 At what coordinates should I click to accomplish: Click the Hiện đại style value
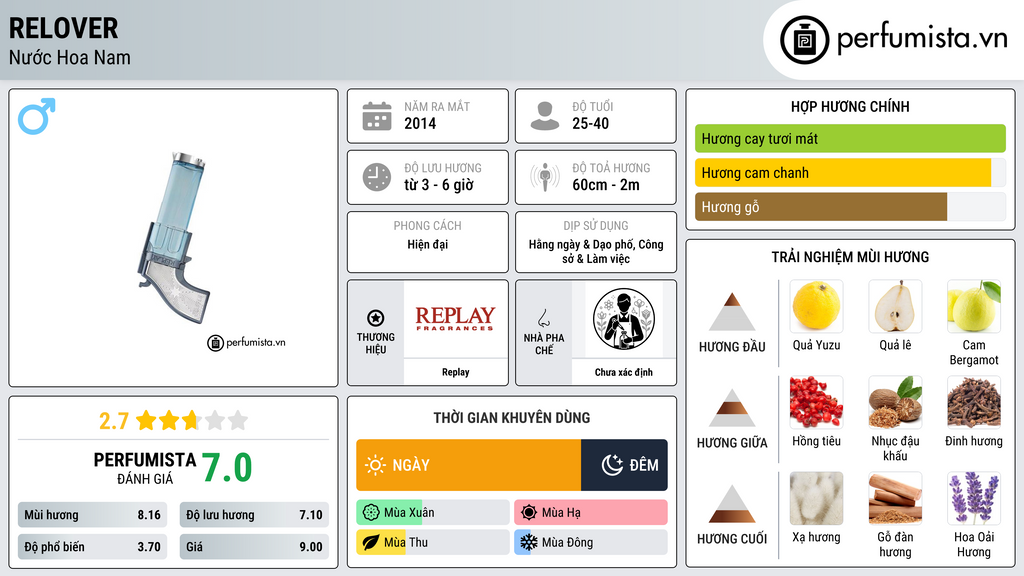pos(428,244)
